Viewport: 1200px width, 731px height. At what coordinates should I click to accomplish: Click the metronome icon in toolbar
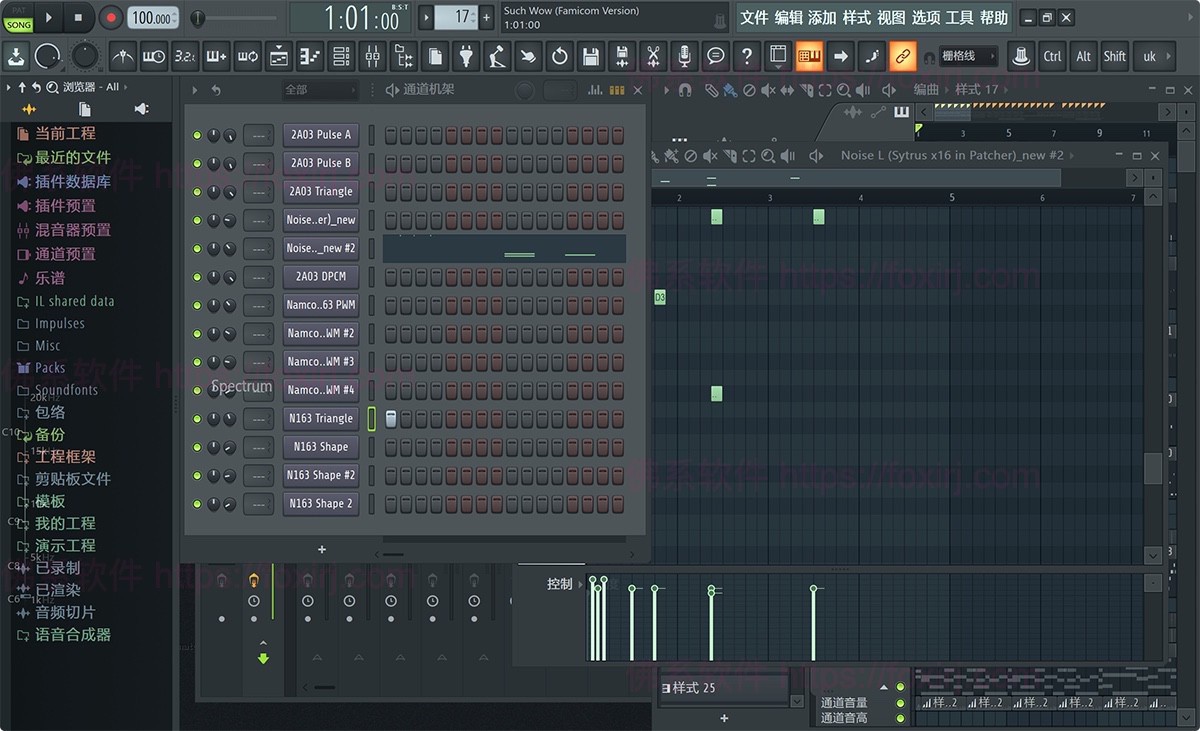click(123, 57)
